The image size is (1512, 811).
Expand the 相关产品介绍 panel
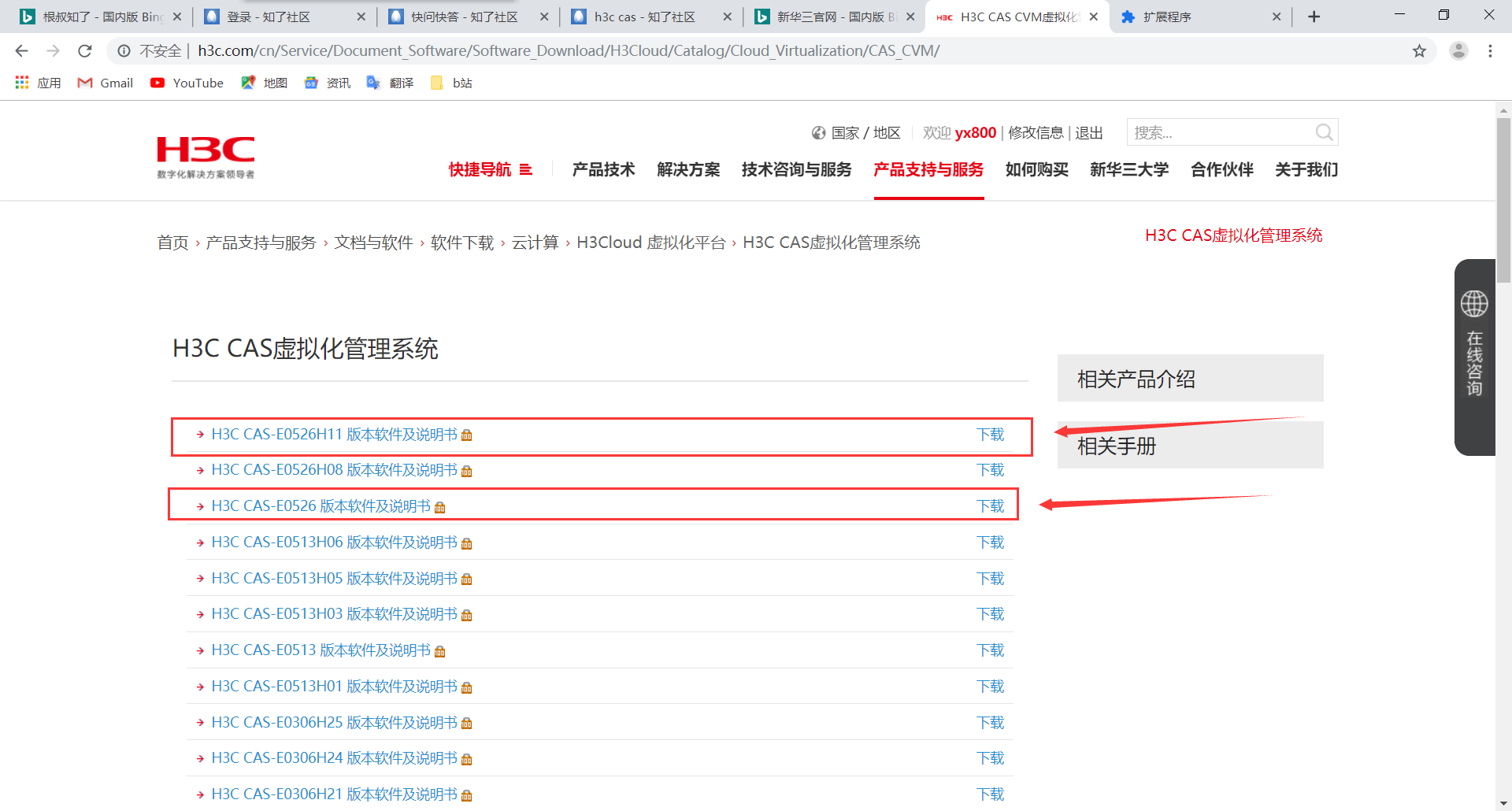click(x=1190, y=379)
